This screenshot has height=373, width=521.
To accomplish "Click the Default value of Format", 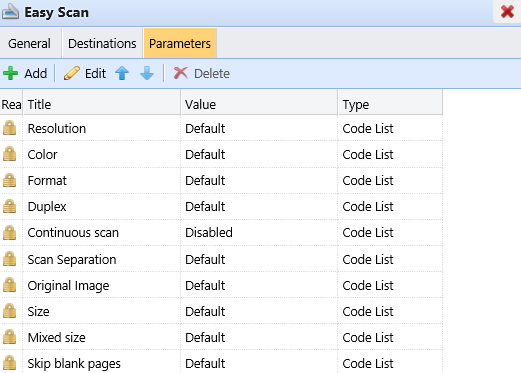I will tap(205, 181).
